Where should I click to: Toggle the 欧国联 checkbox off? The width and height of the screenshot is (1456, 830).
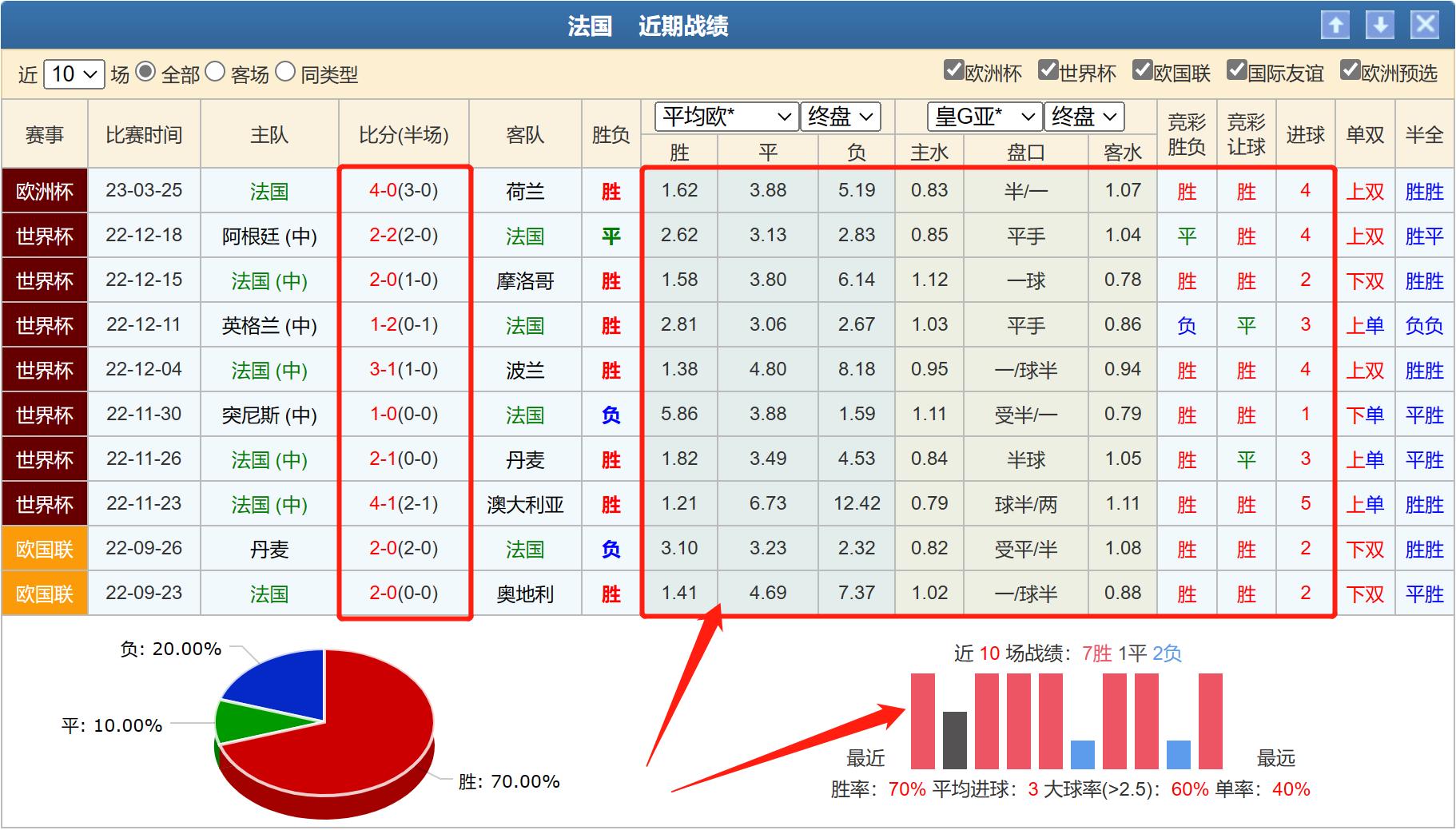pyautogui.click(x=1144, y=71)
